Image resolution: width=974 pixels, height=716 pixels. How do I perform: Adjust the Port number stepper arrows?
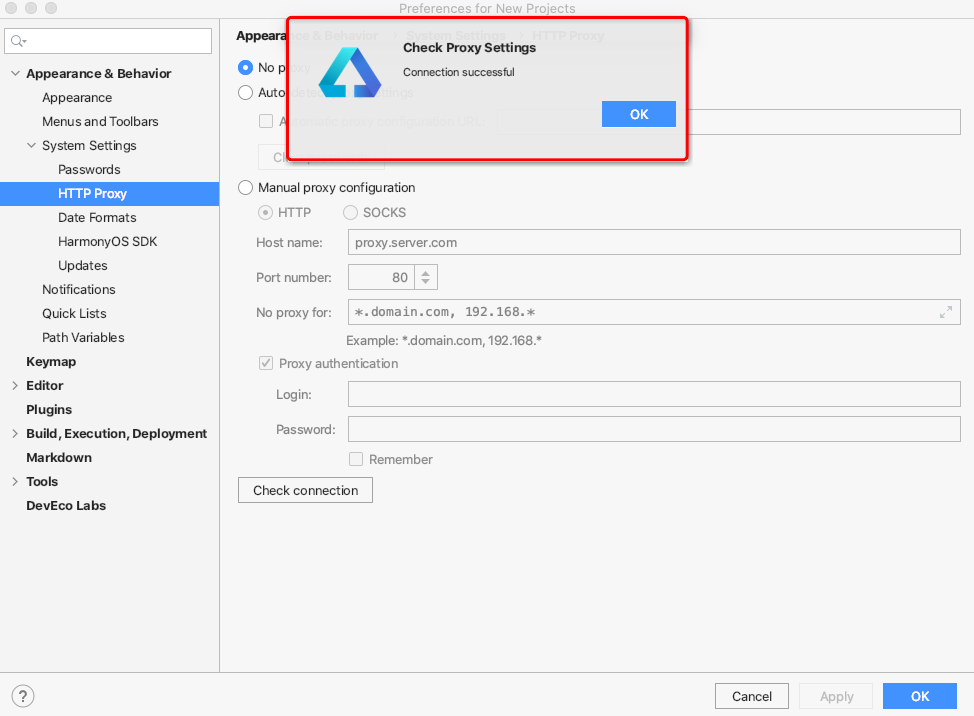coord(426,277)
